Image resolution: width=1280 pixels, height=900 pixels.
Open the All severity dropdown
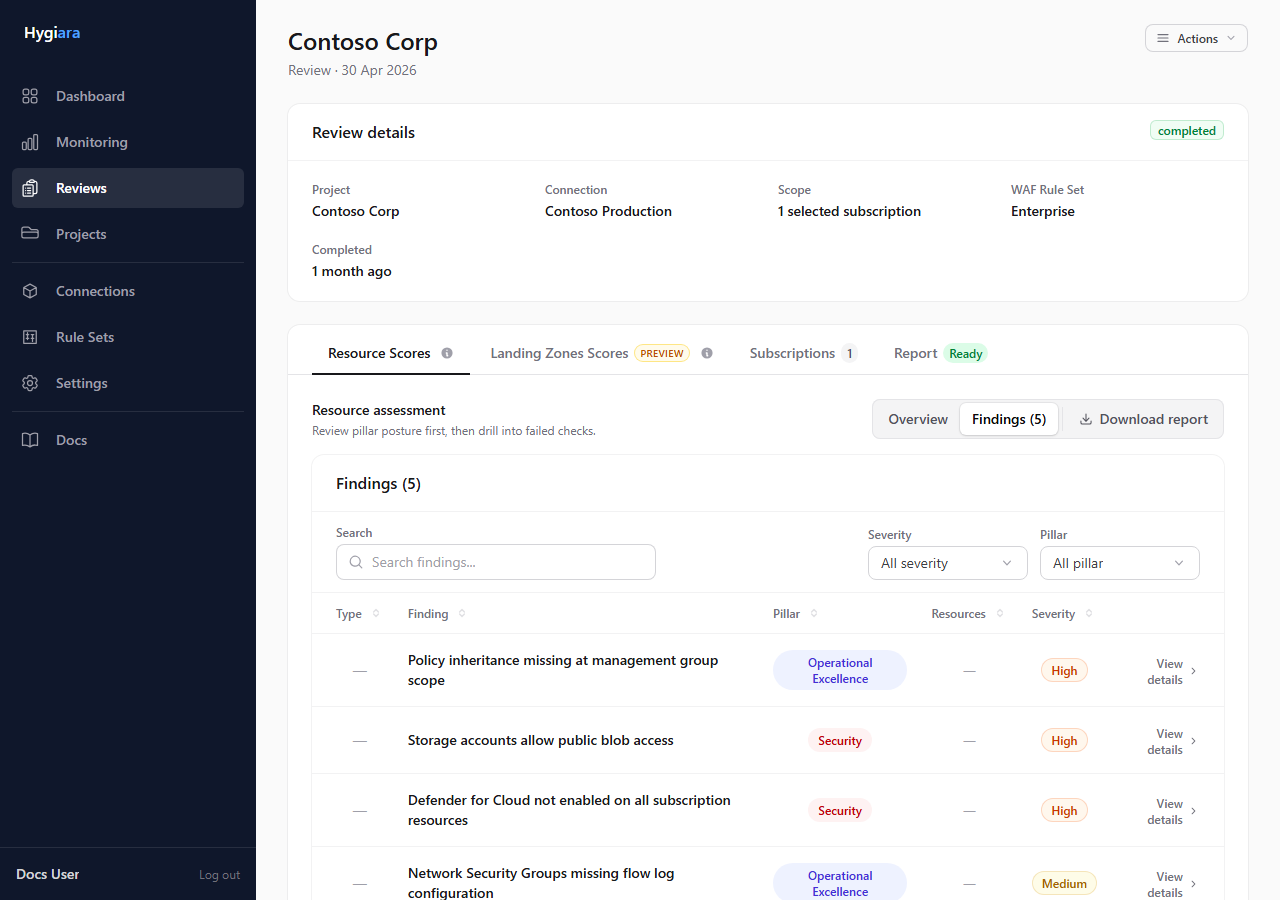click(x=948, y=563)
